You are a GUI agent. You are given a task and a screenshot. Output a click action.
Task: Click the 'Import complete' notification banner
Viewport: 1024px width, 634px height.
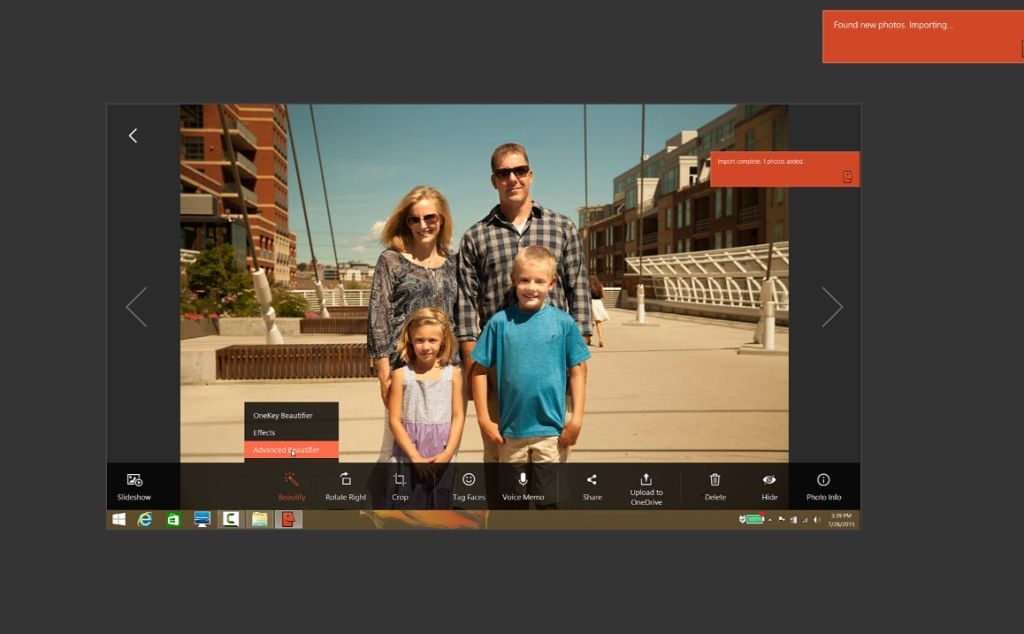point(784,168)
